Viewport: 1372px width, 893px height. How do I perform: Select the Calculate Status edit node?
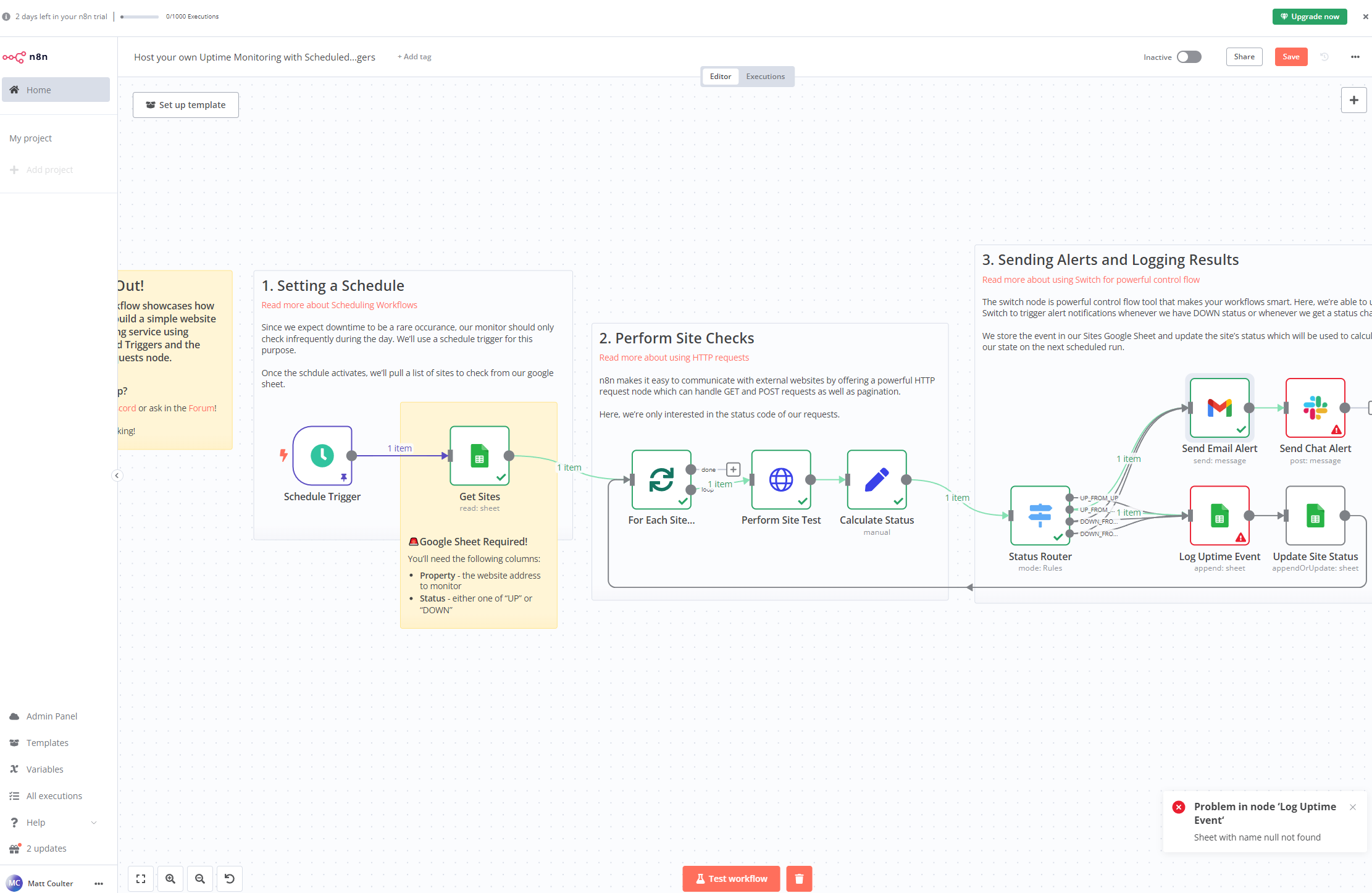tap(877, 479)
